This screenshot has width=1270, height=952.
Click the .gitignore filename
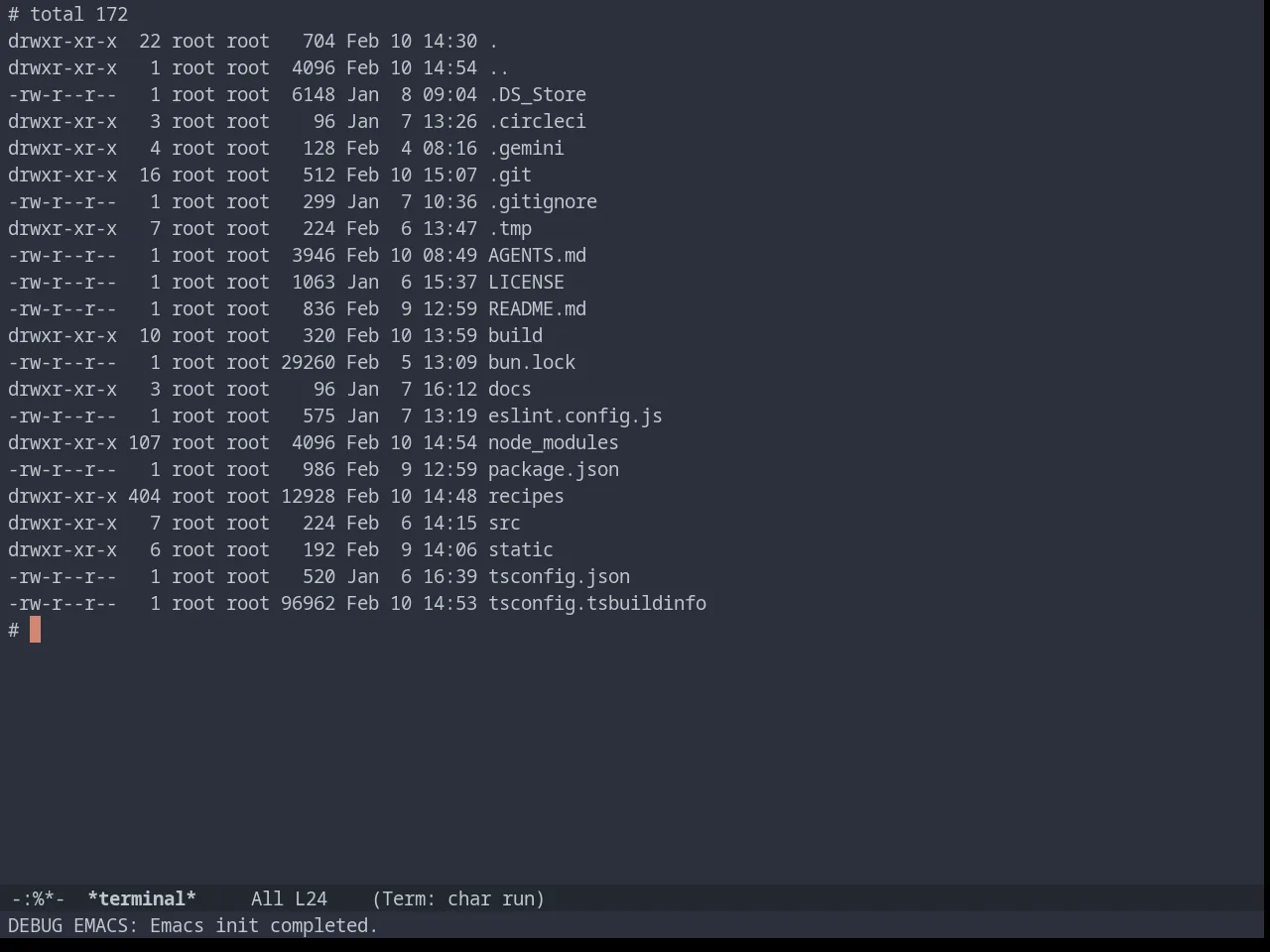tap(543, 201)
